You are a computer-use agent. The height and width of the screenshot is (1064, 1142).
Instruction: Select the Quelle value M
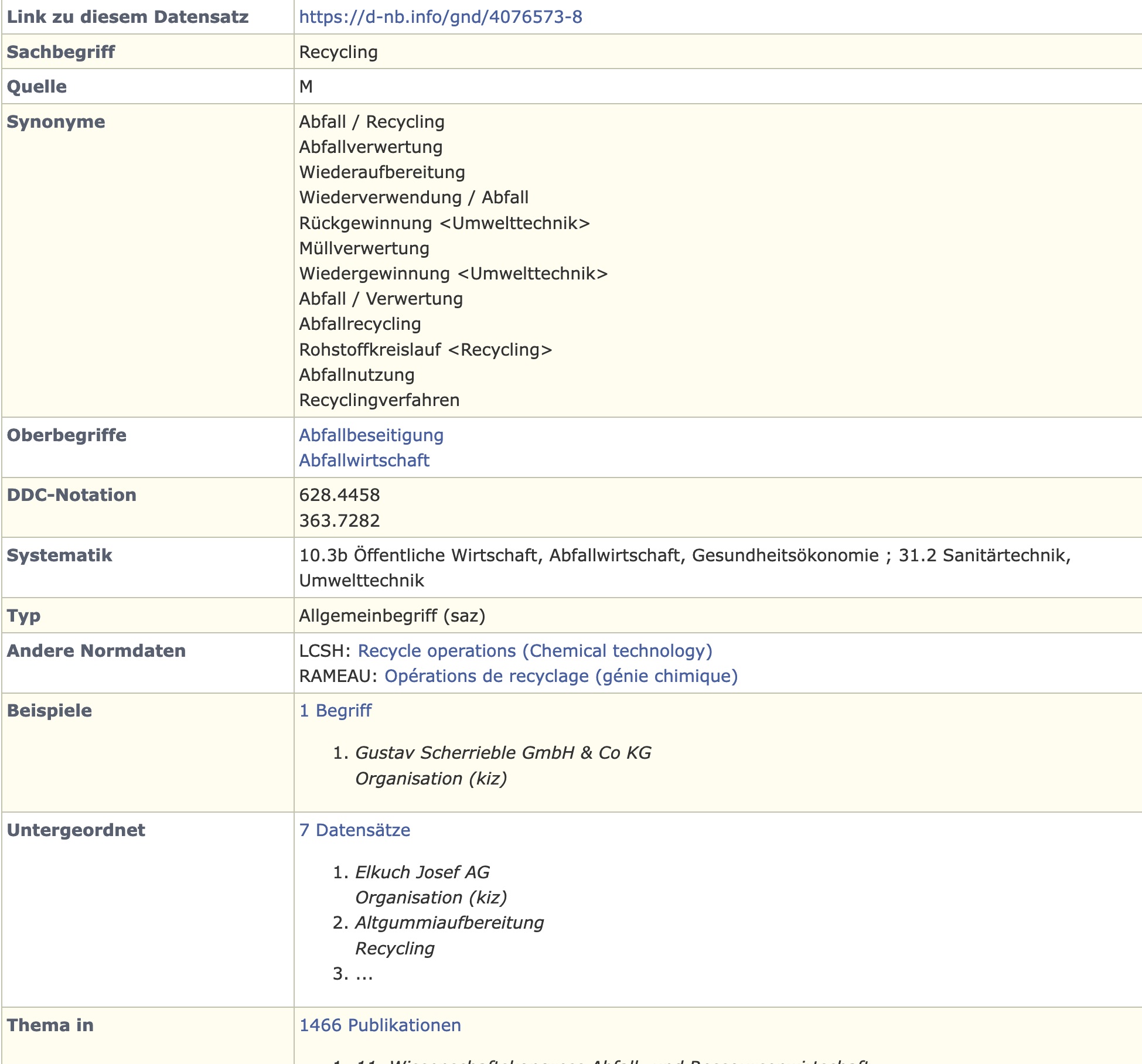(x=306, y=87)
